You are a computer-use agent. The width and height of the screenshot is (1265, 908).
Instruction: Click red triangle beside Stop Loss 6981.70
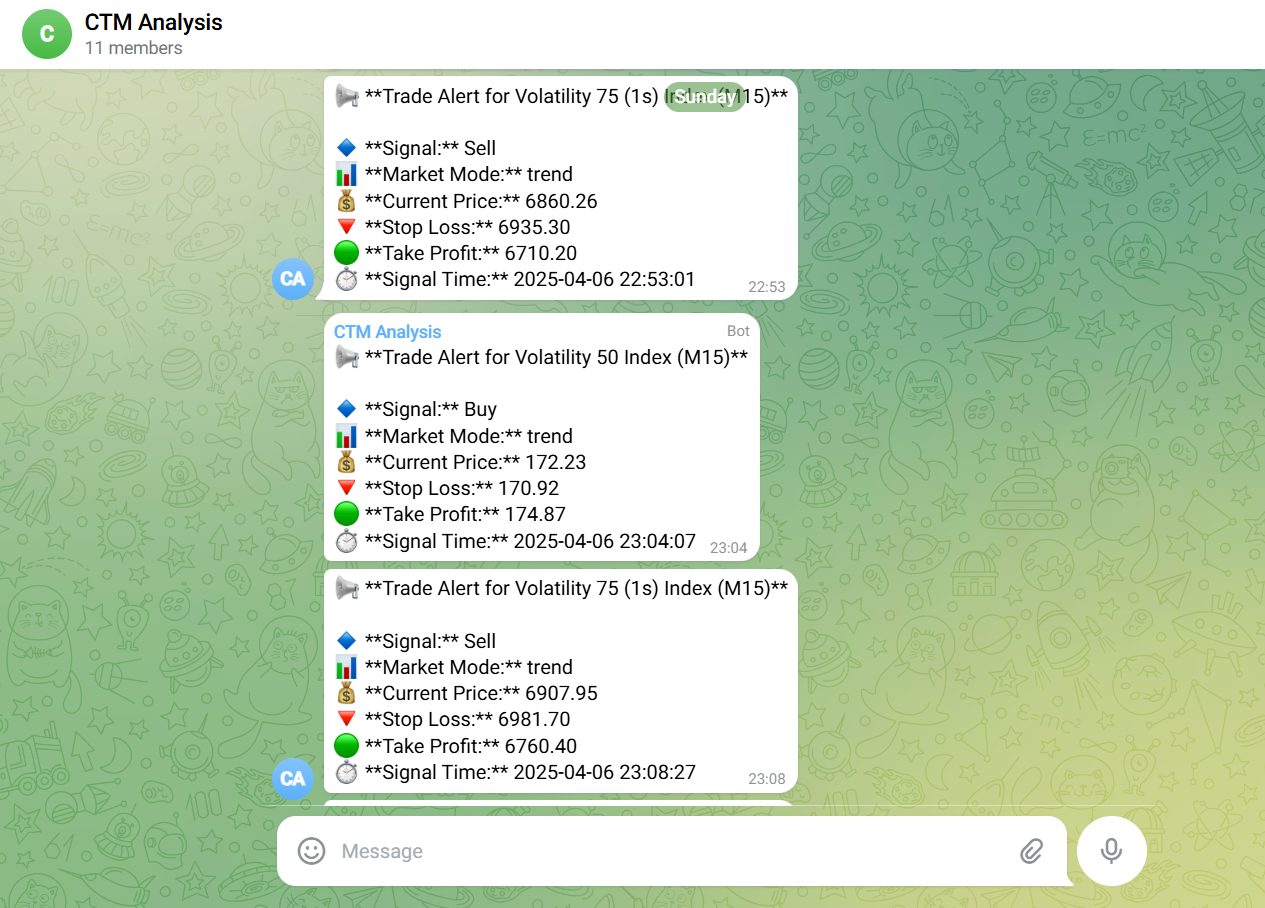pyautogui.click(x=346, y=719)
